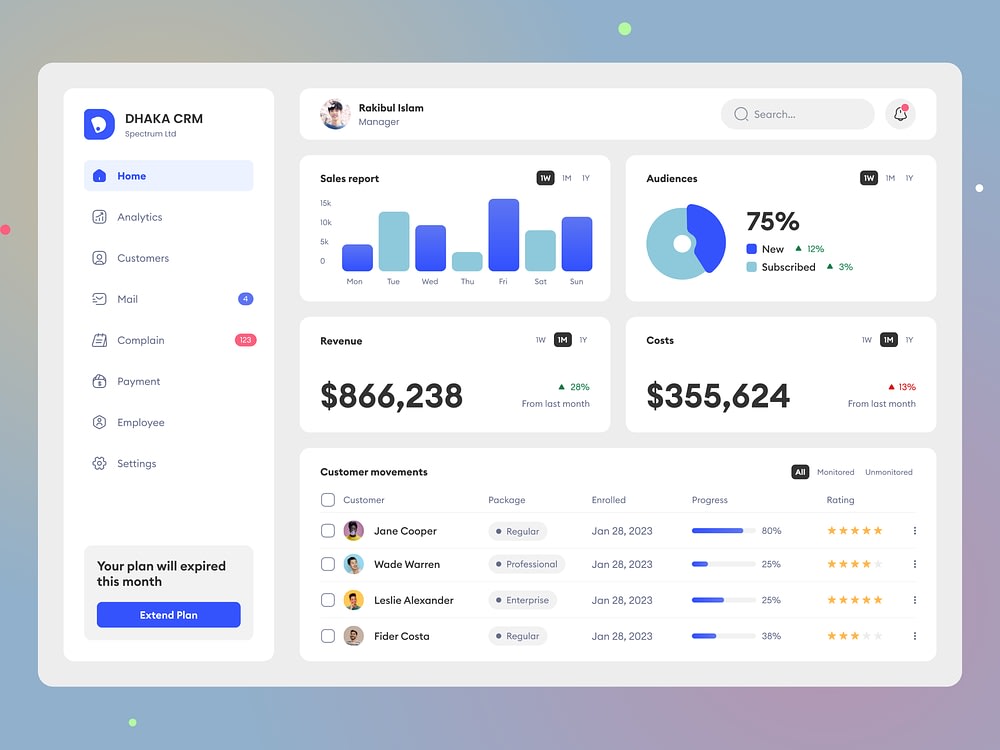This screenshot has height=750, width=1000.
Task: Click the Complain notepad icon
Action: [99, 340]
